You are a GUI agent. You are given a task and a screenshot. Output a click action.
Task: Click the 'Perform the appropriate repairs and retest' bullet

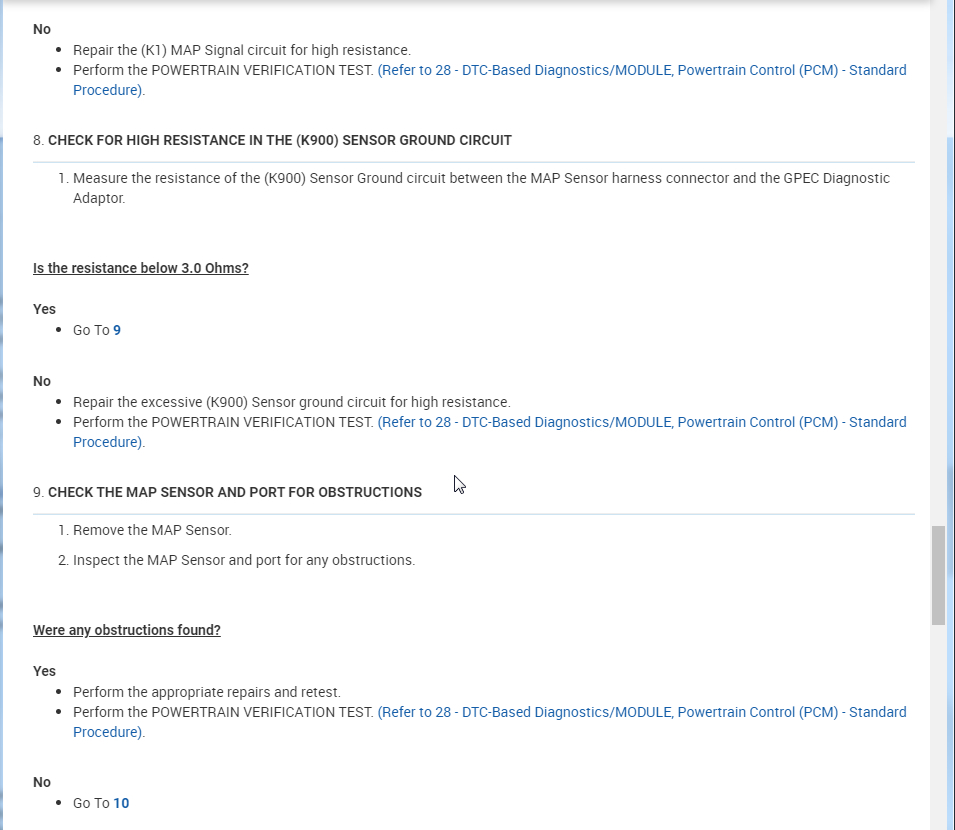(x=206, y=692)
